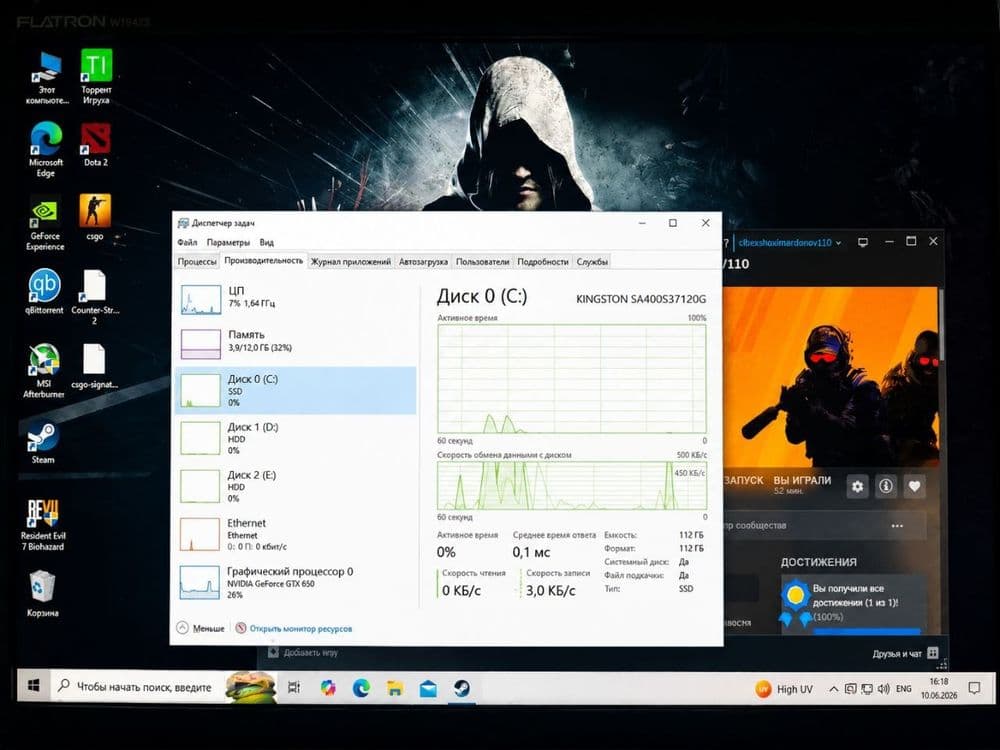Viewport: 1000px width, 750px height.
Task: Open Task View in the taskbar
Action: [293, 687]
